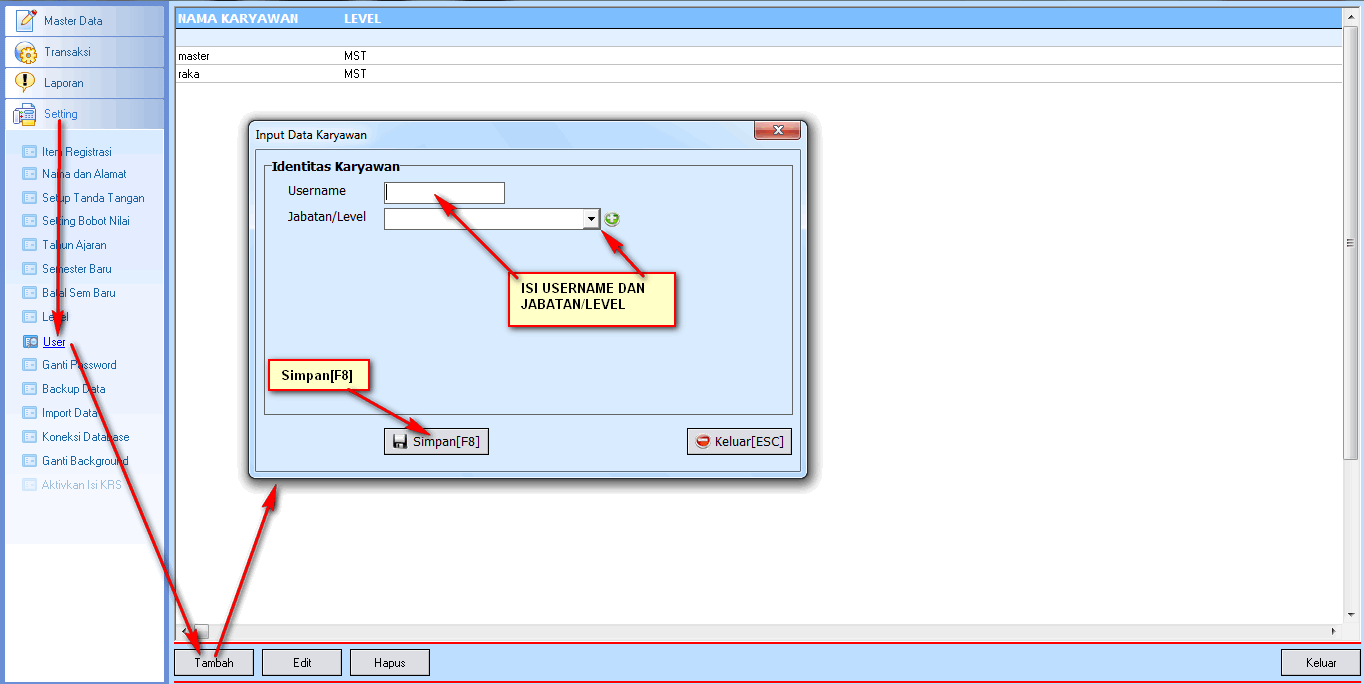Click the icon beside Batal Sem Baru

point(30,293)
